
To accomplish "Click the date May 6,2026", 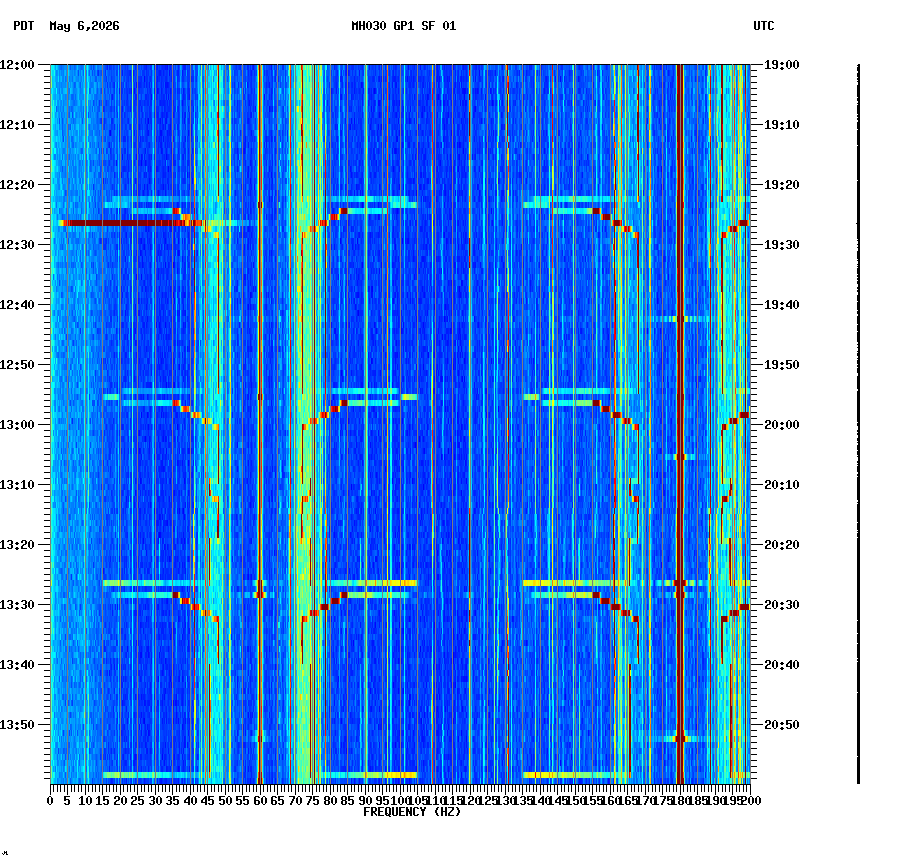I will click(85, 26).
